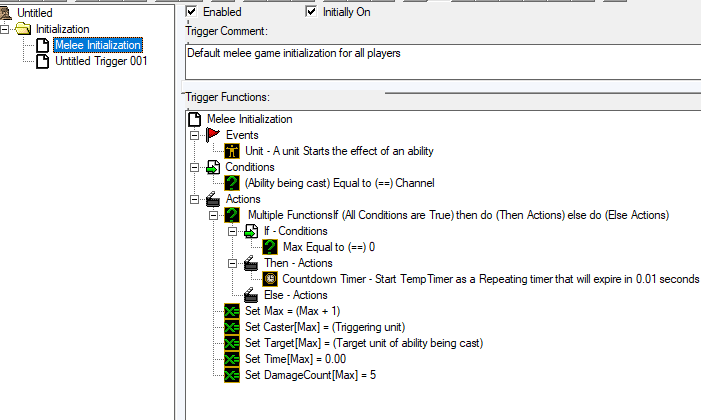
Task: Select the Initialization category label
Action: (x=63, y=29)
